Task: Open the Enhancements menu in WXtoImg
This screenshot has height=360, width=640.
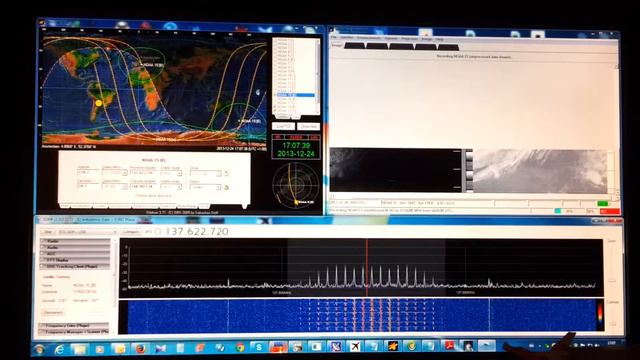Action: [x=369, y=38]
